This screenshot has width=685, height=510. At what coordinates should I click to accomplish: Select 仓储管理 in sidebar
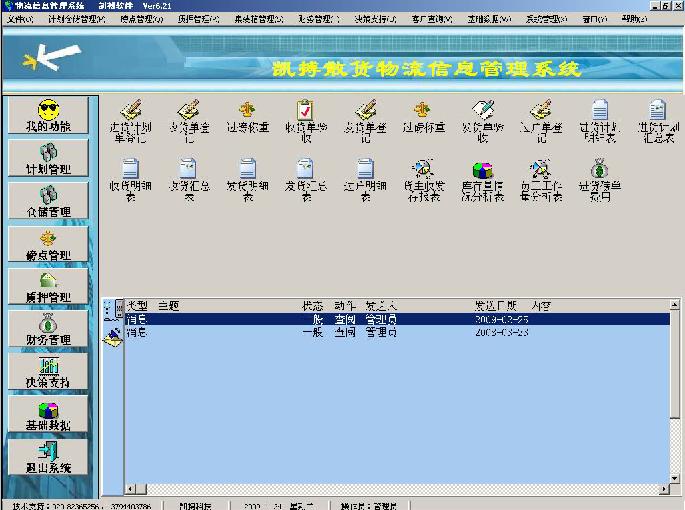coord(48,201)
